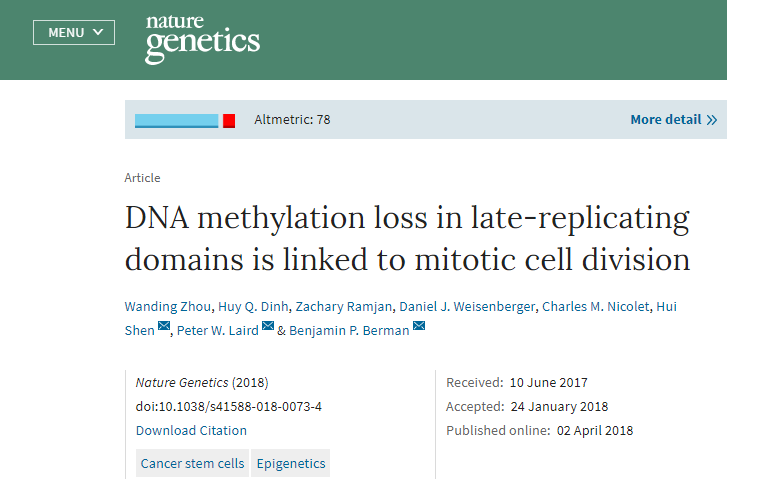Click the red Altmetric square
The width and height of the screenshot is (768, 496).
pyautogui.click(x=229, y=120)
